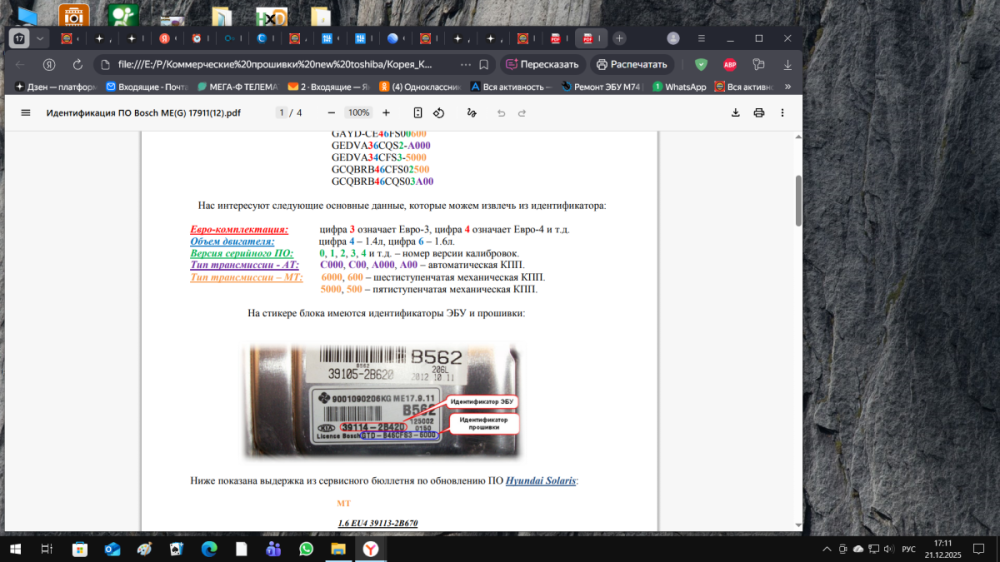Switch the РУС input language

tap(909, 549)
